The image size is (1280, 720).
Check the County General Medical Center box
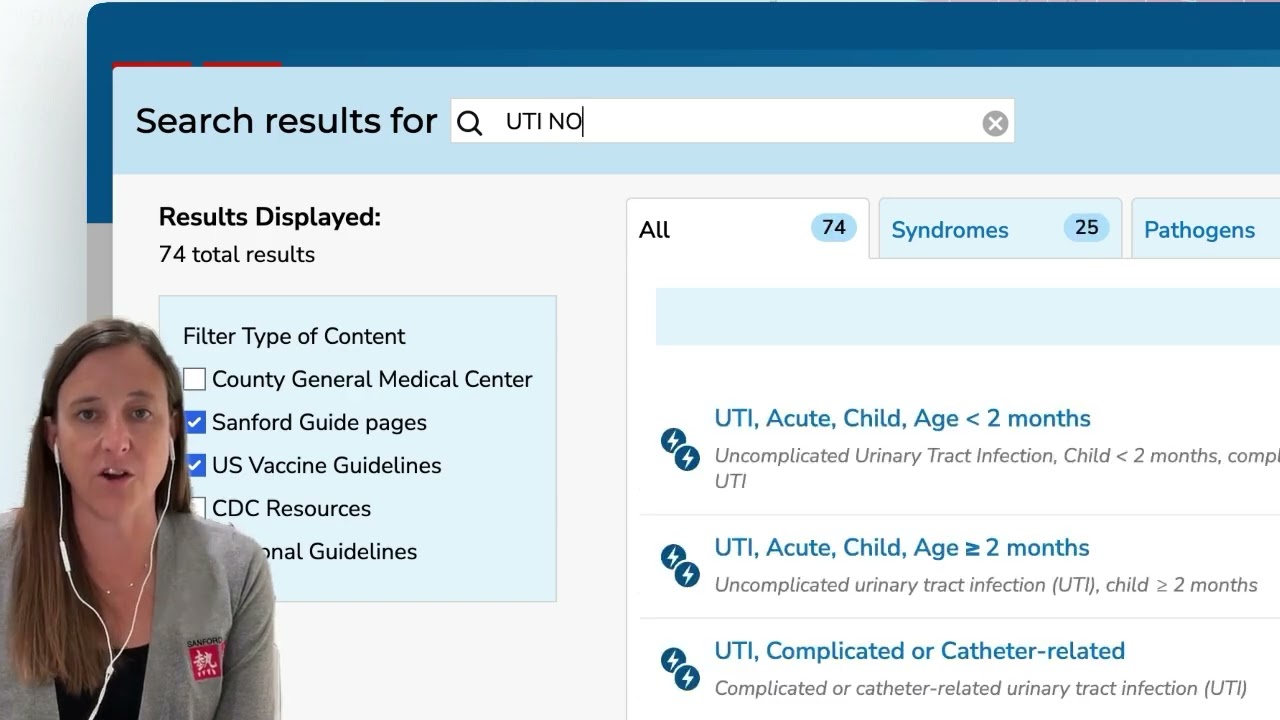[195, 379]
